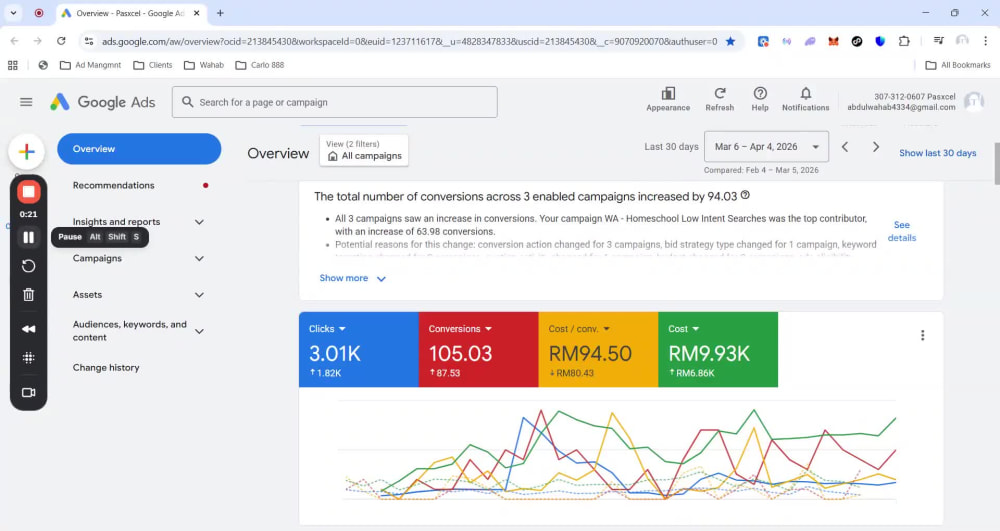Click the dotted grid icon in recorder
The height and width of the screenshot is (531, 1000).
coord(29,358)
